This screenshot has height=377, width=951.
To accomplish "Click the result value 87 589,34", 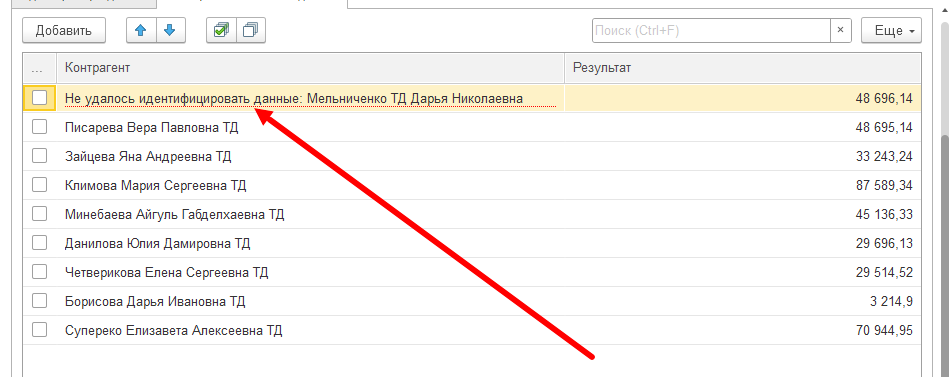I will 884,185.
